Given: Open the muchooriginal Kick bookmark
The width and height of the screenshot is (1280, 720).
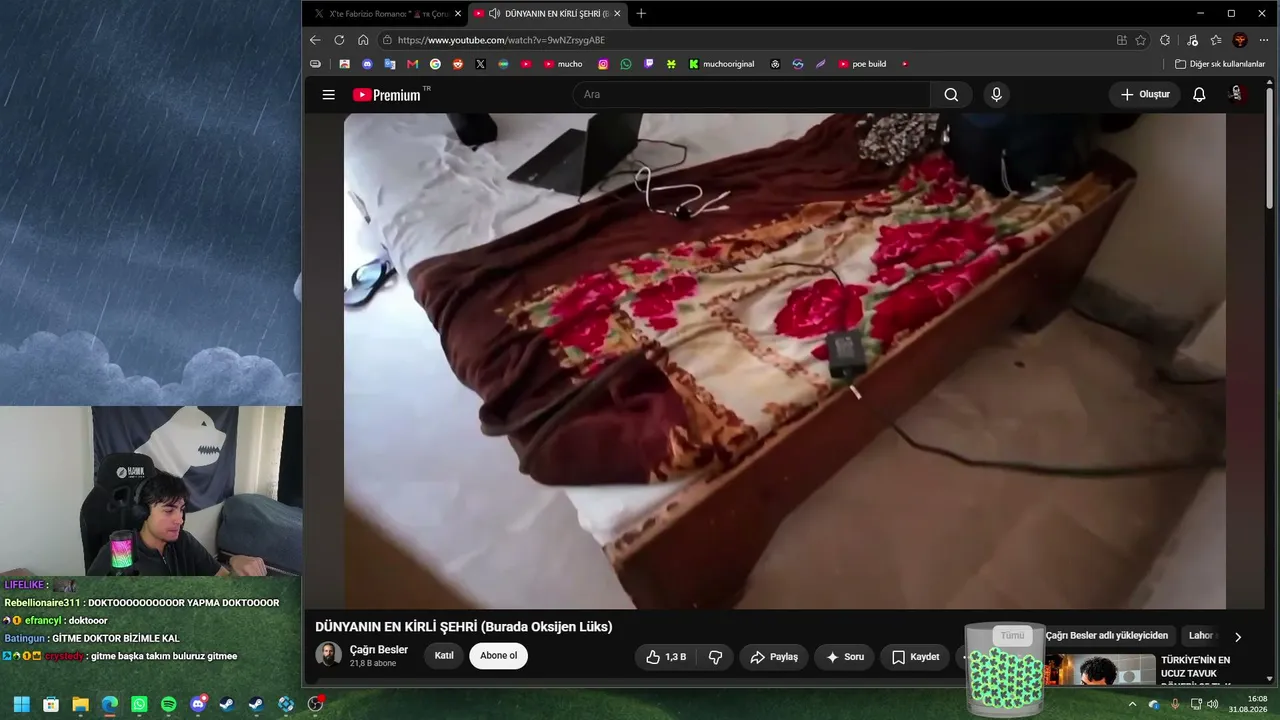Looking at the screenshot, I should click(721, 64).
